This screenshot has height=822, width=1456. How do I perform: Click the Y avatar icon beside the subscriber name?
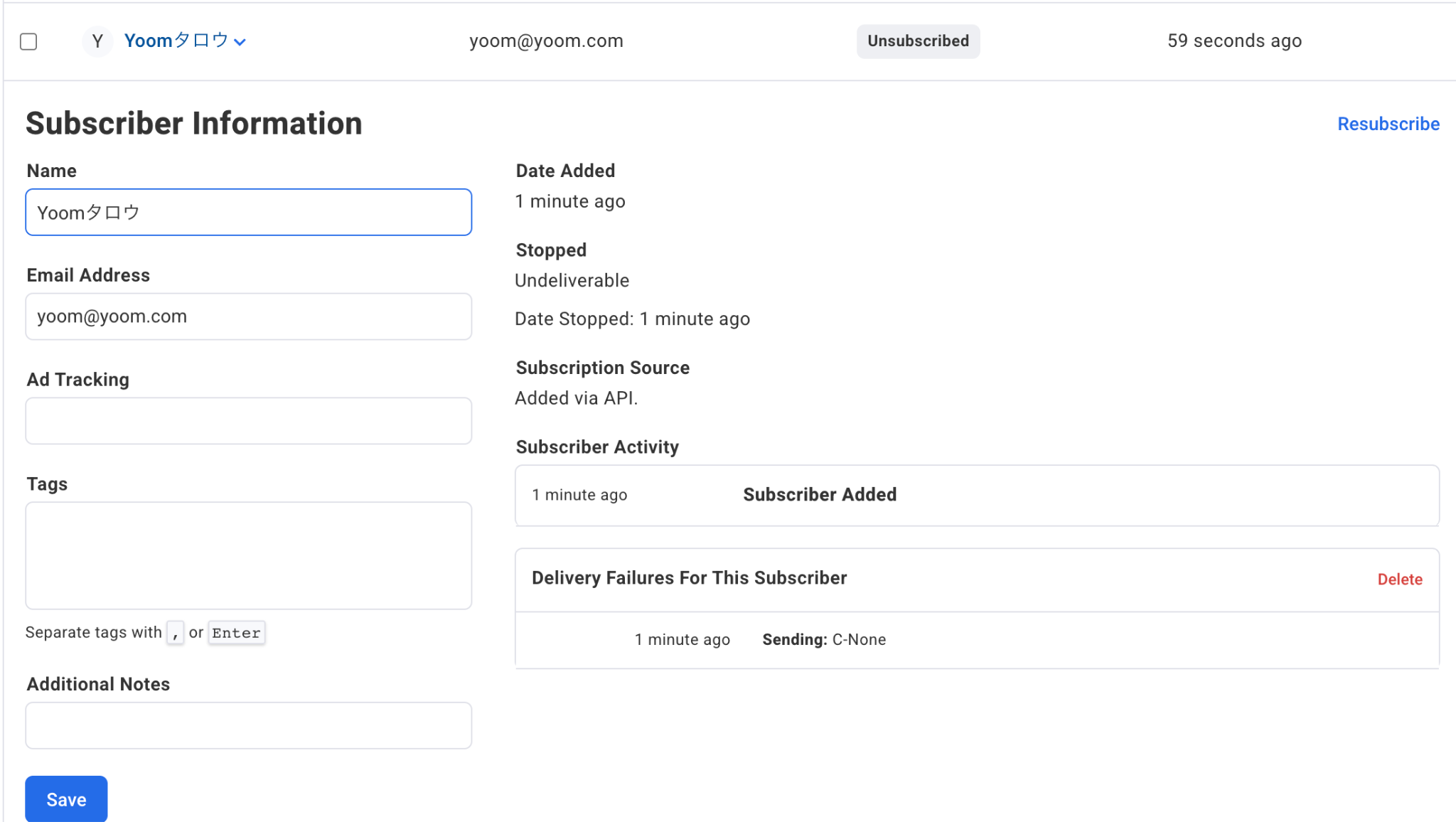tap(97, 41)
